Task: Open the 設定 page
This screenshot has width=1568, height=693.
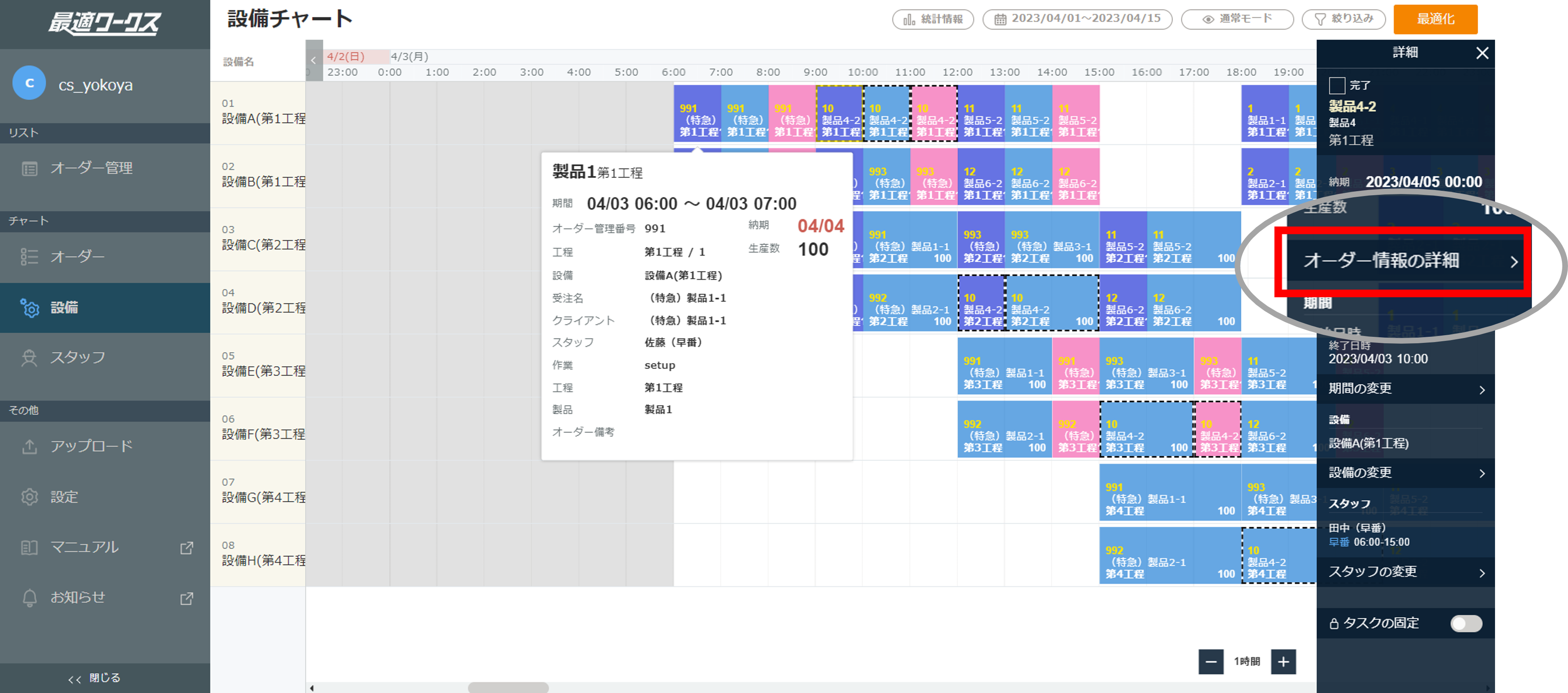Action: pos(105,497)
